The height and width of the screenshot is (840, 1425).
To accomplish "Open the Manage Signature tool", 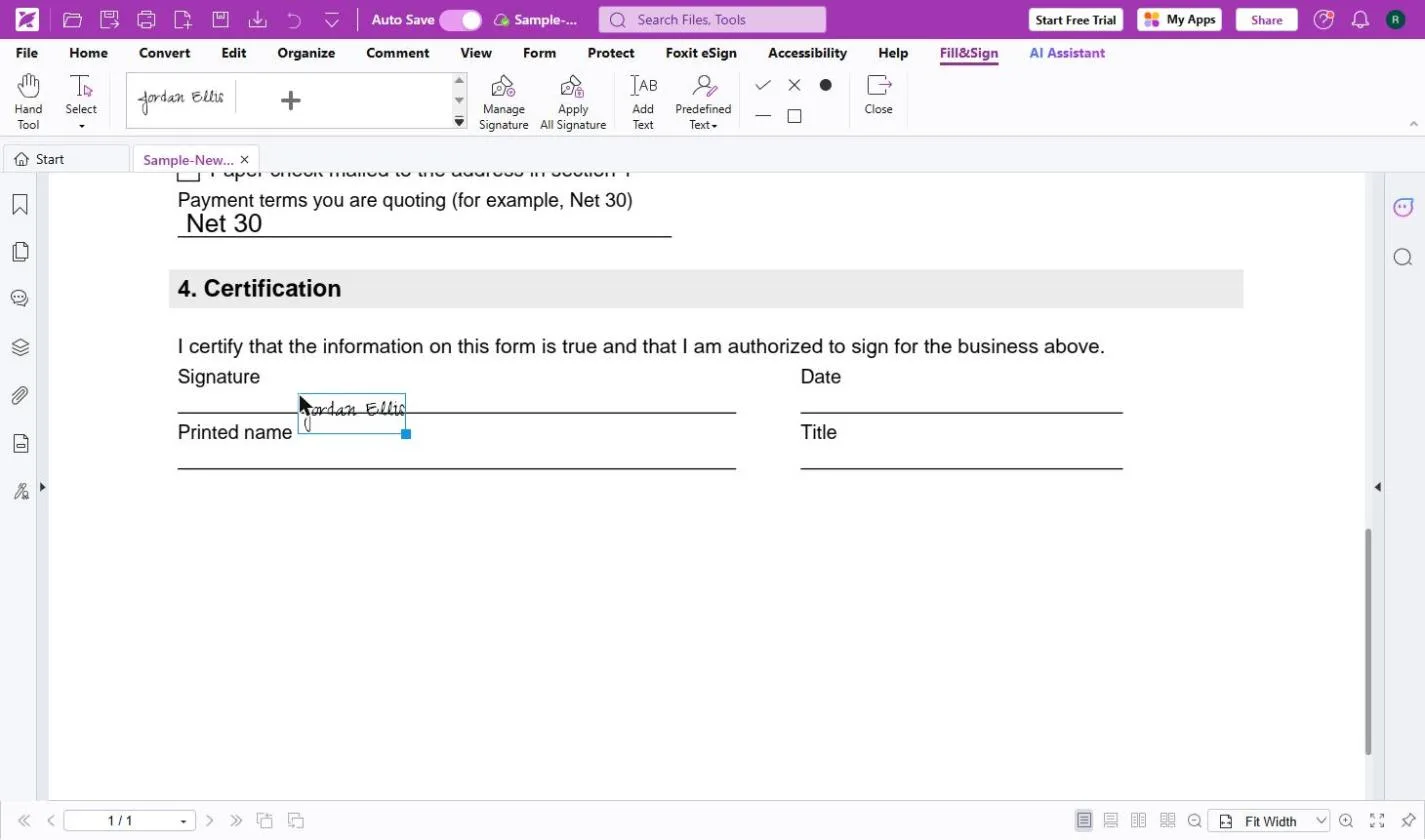I will (x=503, y=101).
